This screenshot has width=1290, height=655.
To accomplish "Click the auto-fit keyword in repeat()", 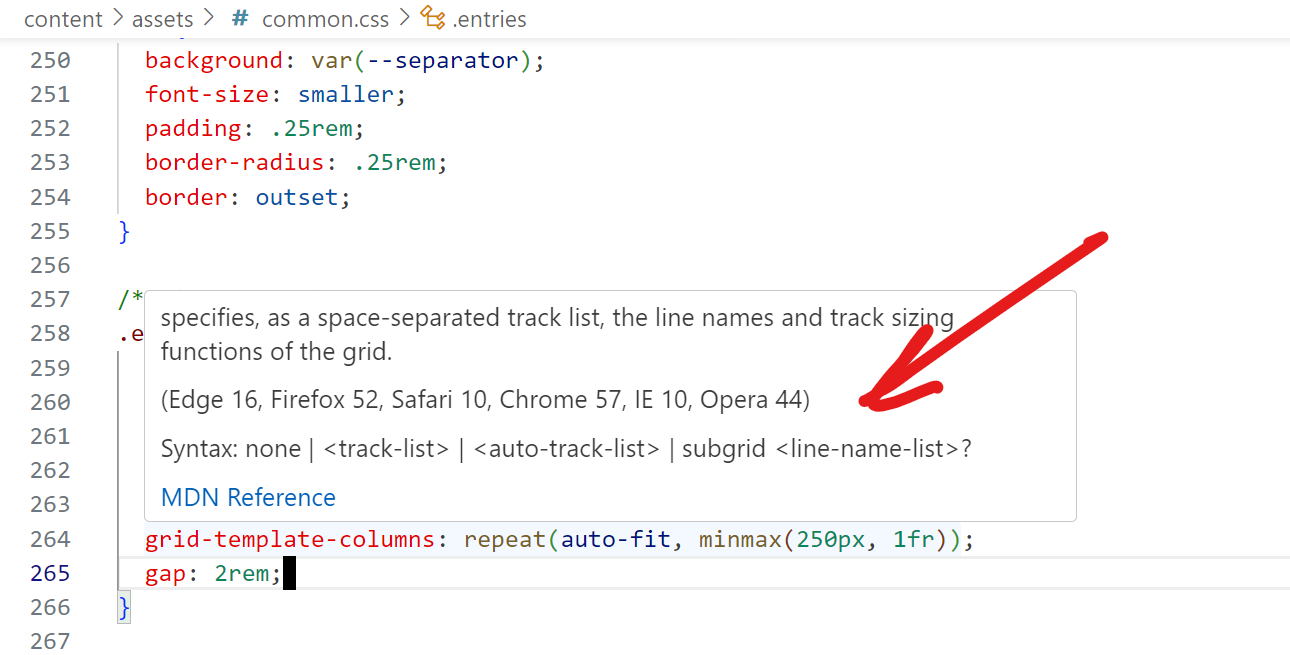I will (615, 540).
